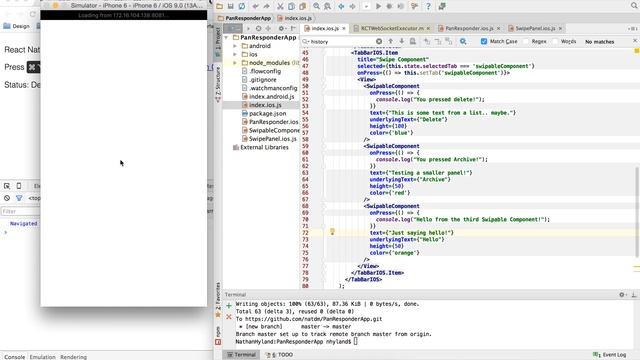
Task: Toggle the Match Case checkbox
Action: (x=484, y=41)
